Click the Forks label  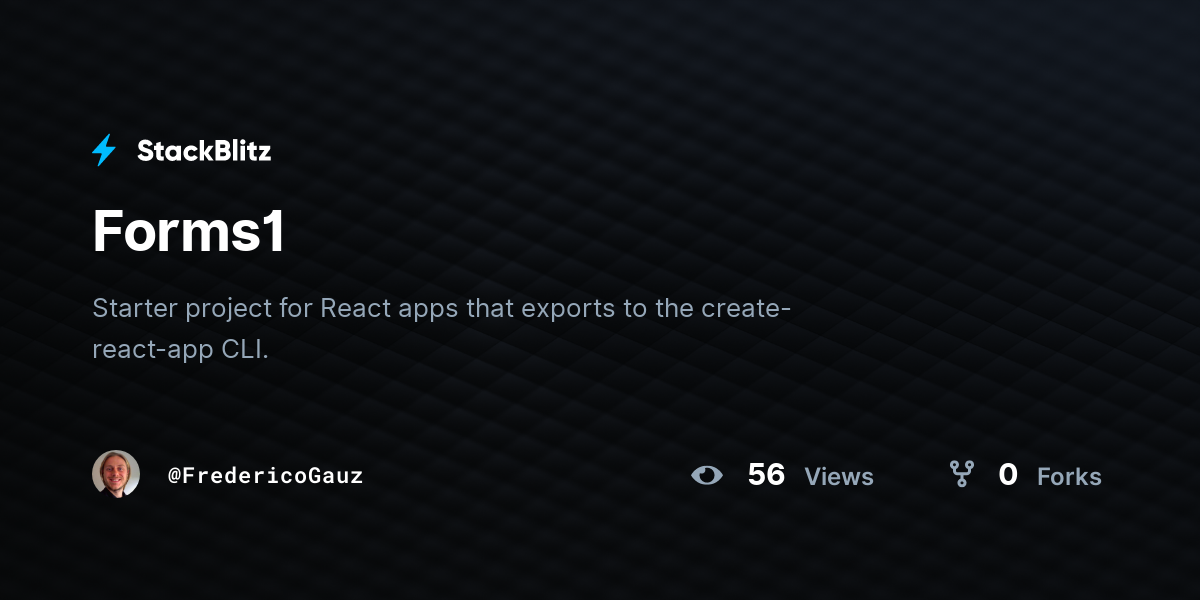[x=1069, y=477]
